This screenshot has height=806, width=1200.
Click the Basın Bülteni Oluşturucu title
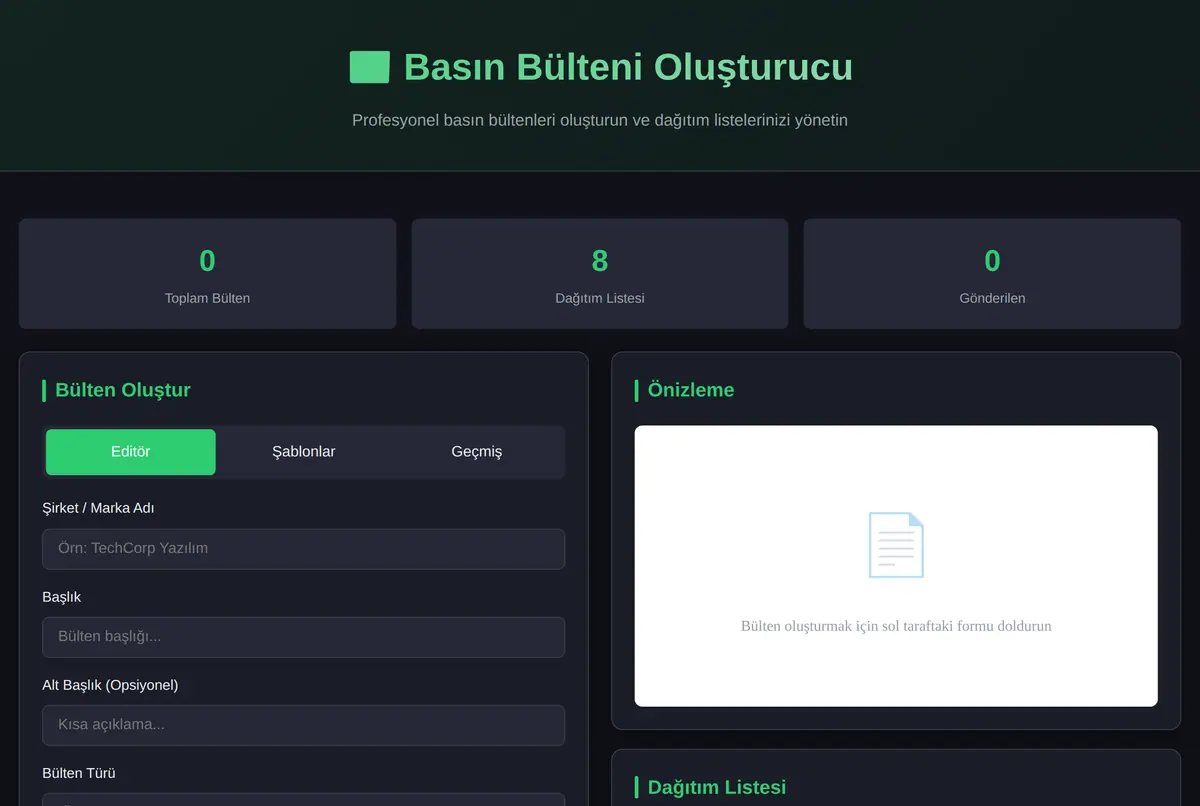pos(628,67)
